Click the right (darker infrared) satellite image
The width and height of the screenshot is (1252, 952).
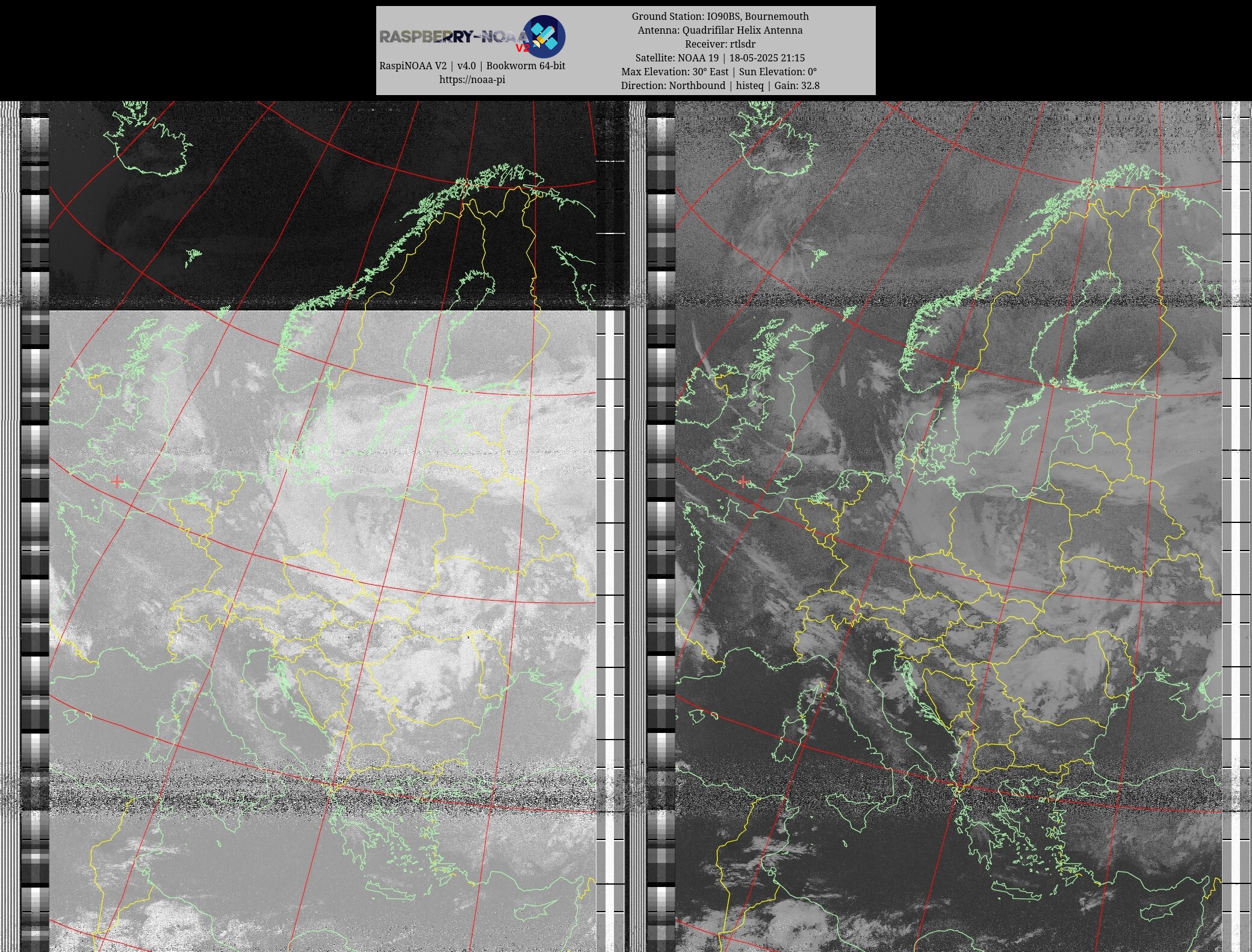click(x=948, y=527)
